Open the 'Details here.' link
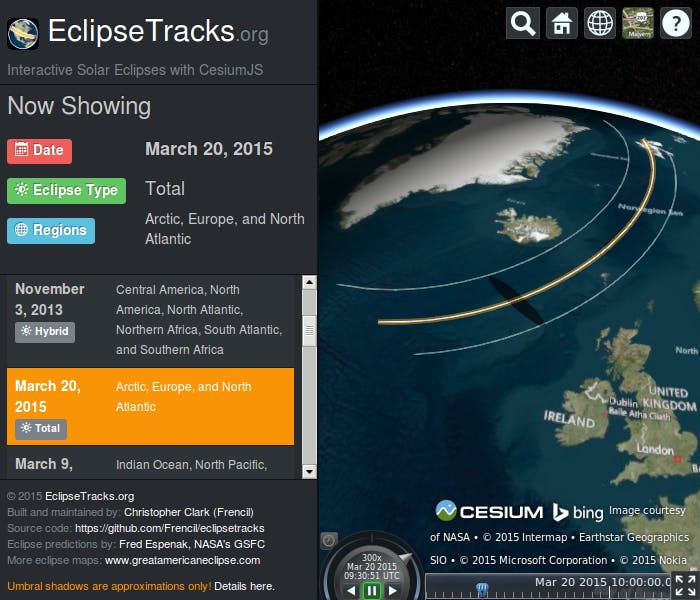Image resolution: width=700 pixels, height=600 pixels. point(244,587)
